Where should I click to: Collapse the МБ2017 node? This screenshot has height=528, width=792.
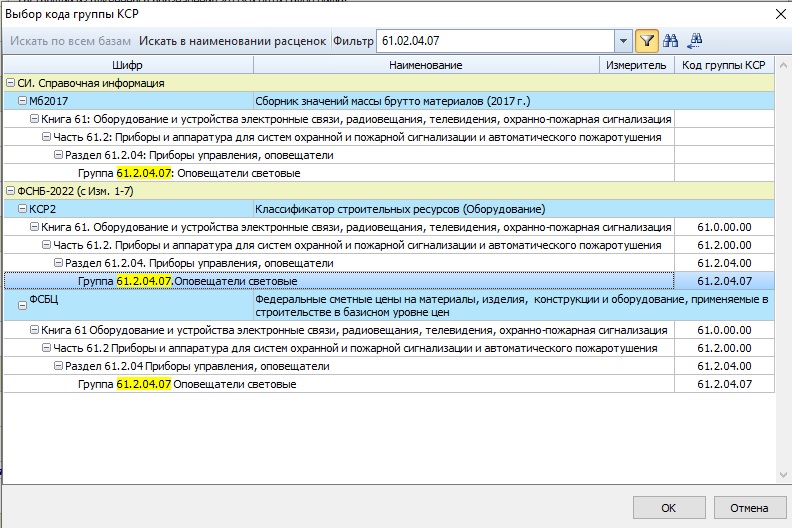pos(22,101)
